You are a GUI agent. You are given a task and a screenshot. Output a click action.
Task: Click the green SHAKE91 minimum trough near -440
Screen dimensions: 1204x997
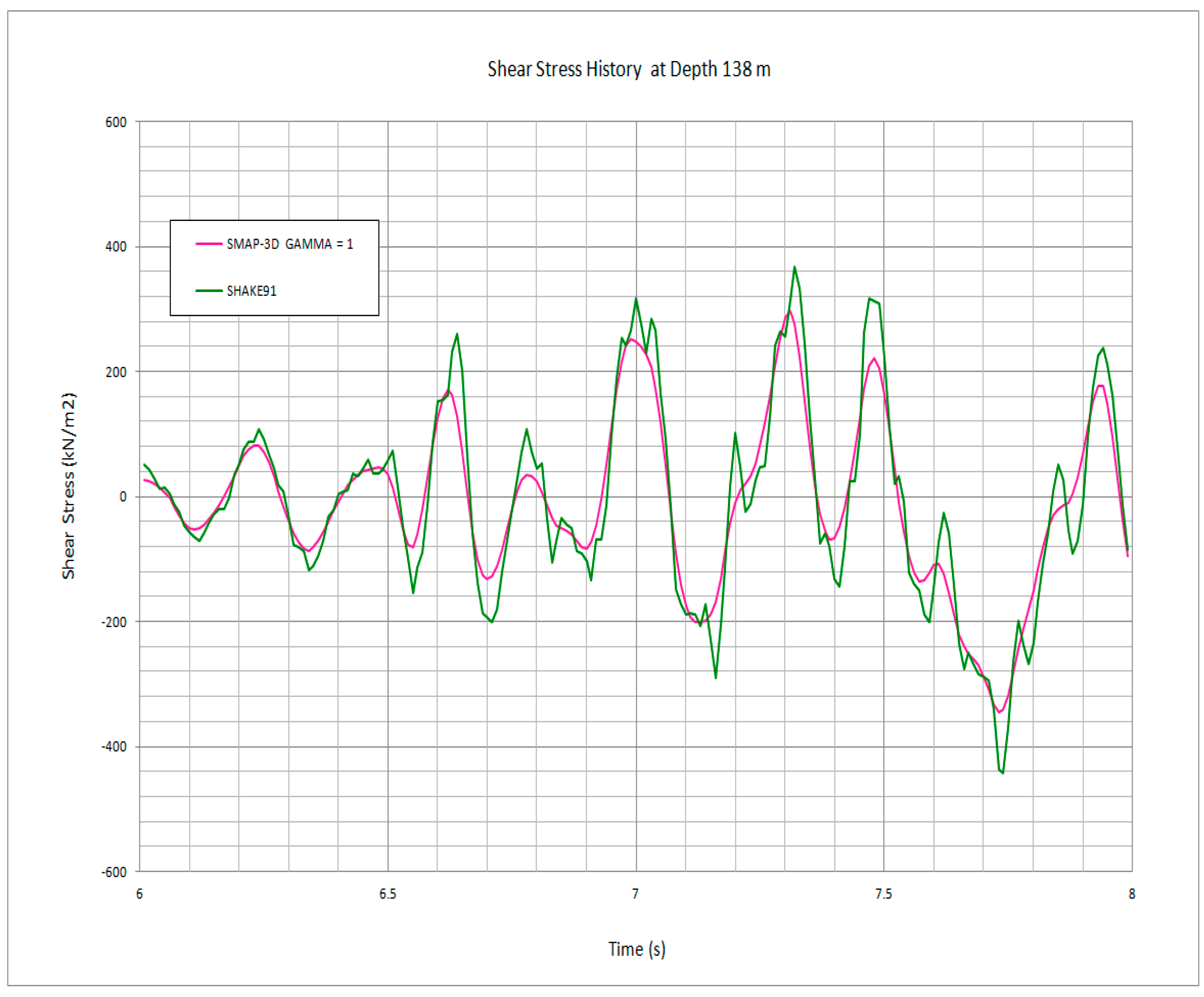1002,772
